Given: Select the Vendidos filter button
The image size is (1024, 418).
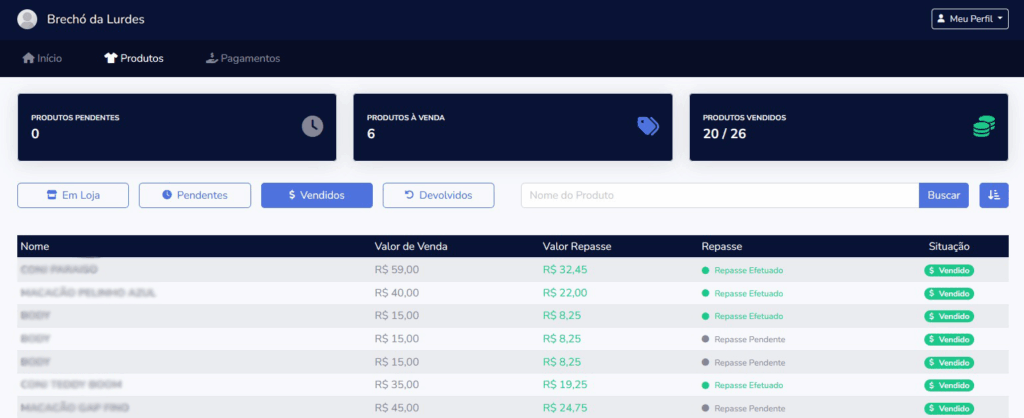Looking at the screenshot, I should [x=316, y=195].
